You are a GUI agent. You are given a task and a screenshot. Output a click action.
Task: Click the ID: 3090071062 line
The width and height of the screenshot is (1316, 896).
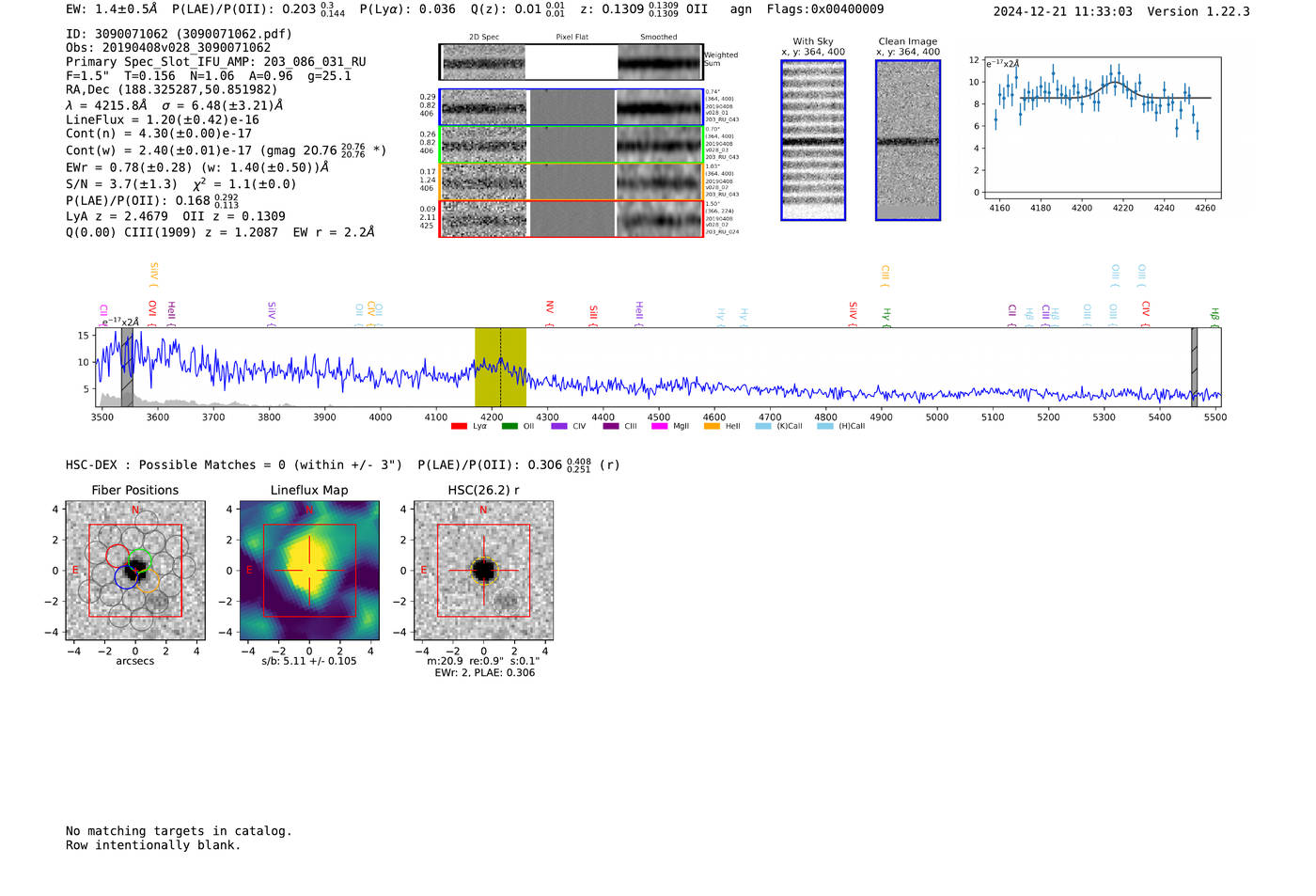[x=179, y=34]
